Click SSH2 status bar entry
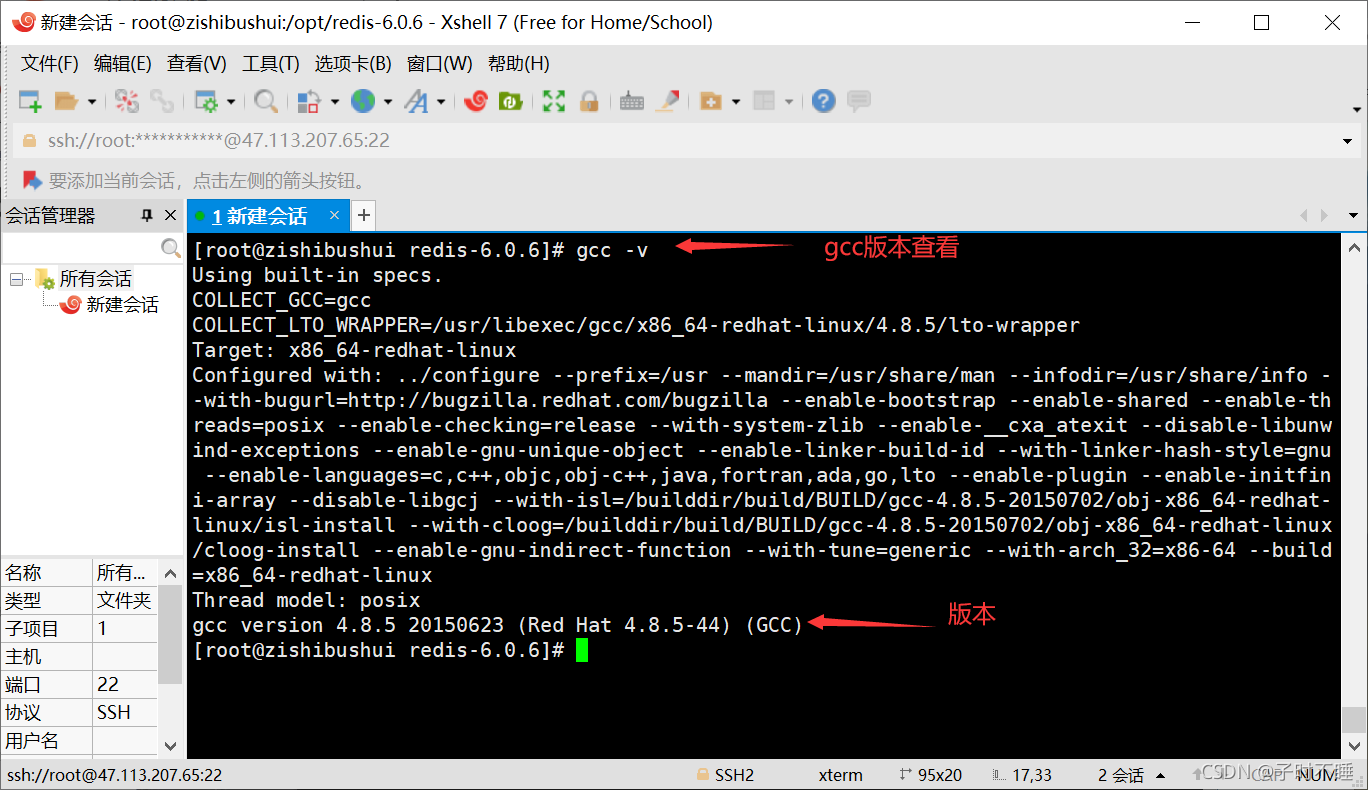This screenshot has width=1368, height=790. click(x=725, y=775)
